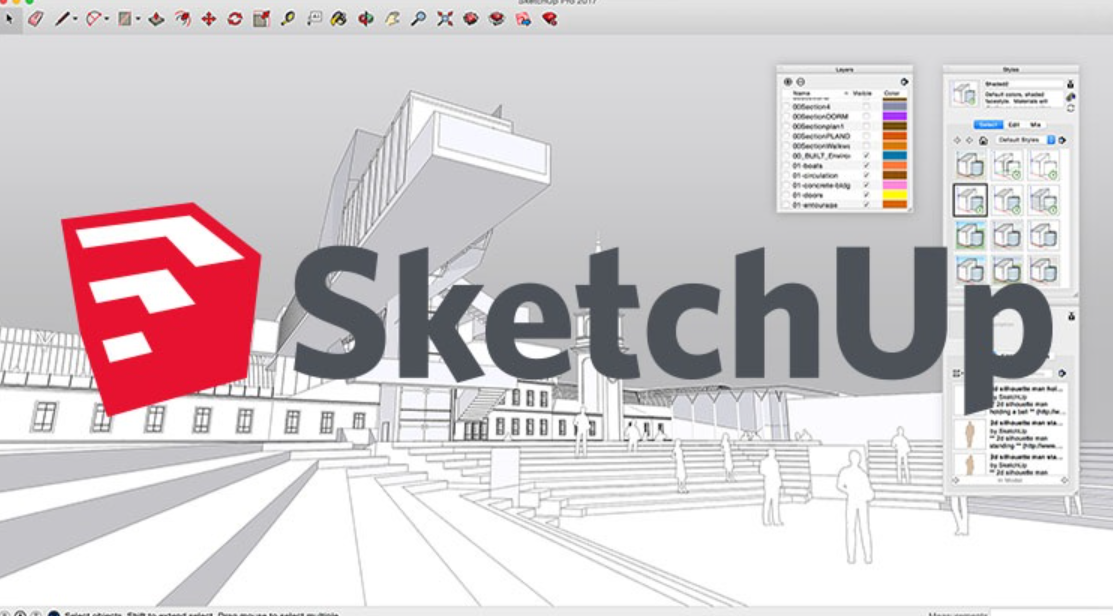Activate the Zoom magnifier tool
The width and height of the screenshot is (1113, 616).
[x=419, y=19]
